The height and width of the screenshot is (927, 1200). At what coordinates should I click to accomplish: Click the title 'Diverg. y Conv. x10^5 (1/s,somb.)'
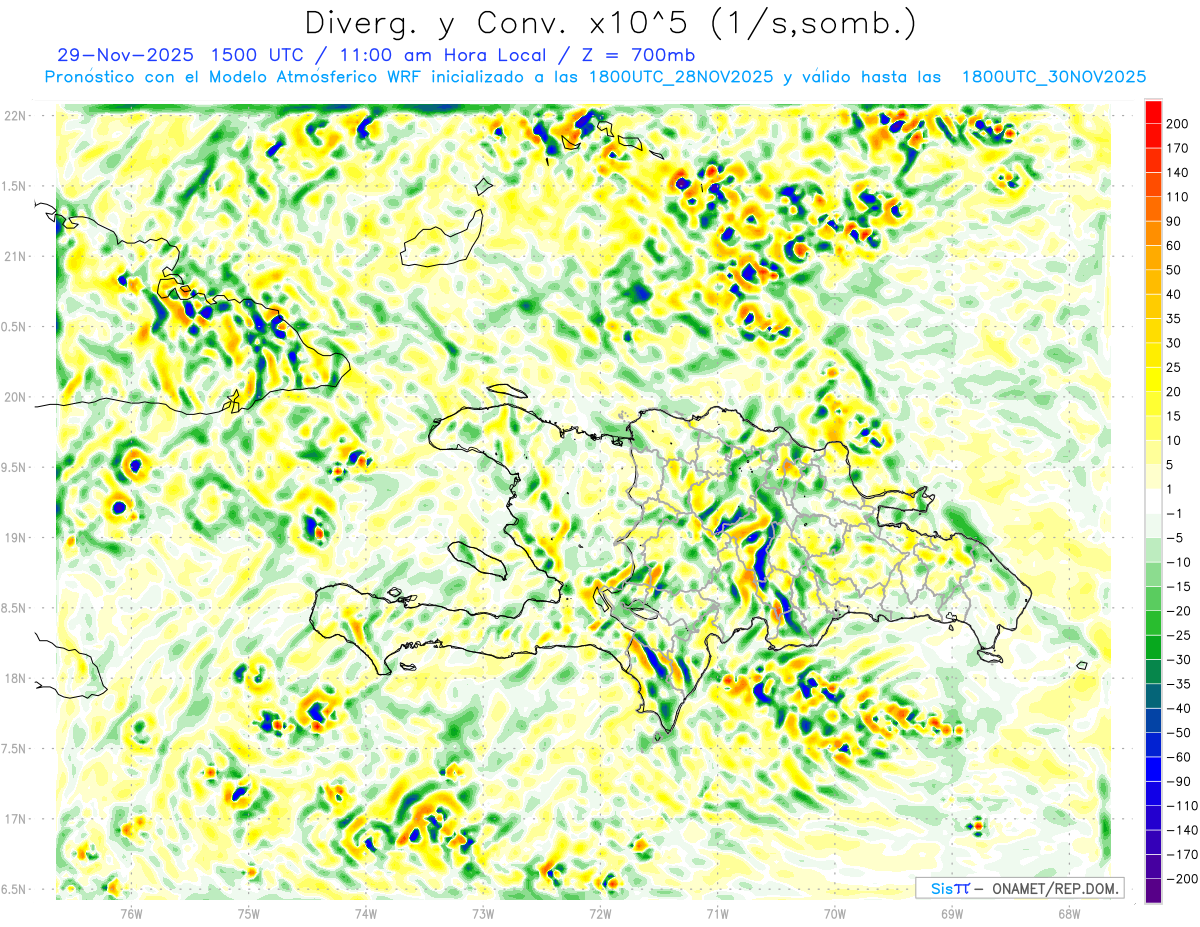coord(610,23)
